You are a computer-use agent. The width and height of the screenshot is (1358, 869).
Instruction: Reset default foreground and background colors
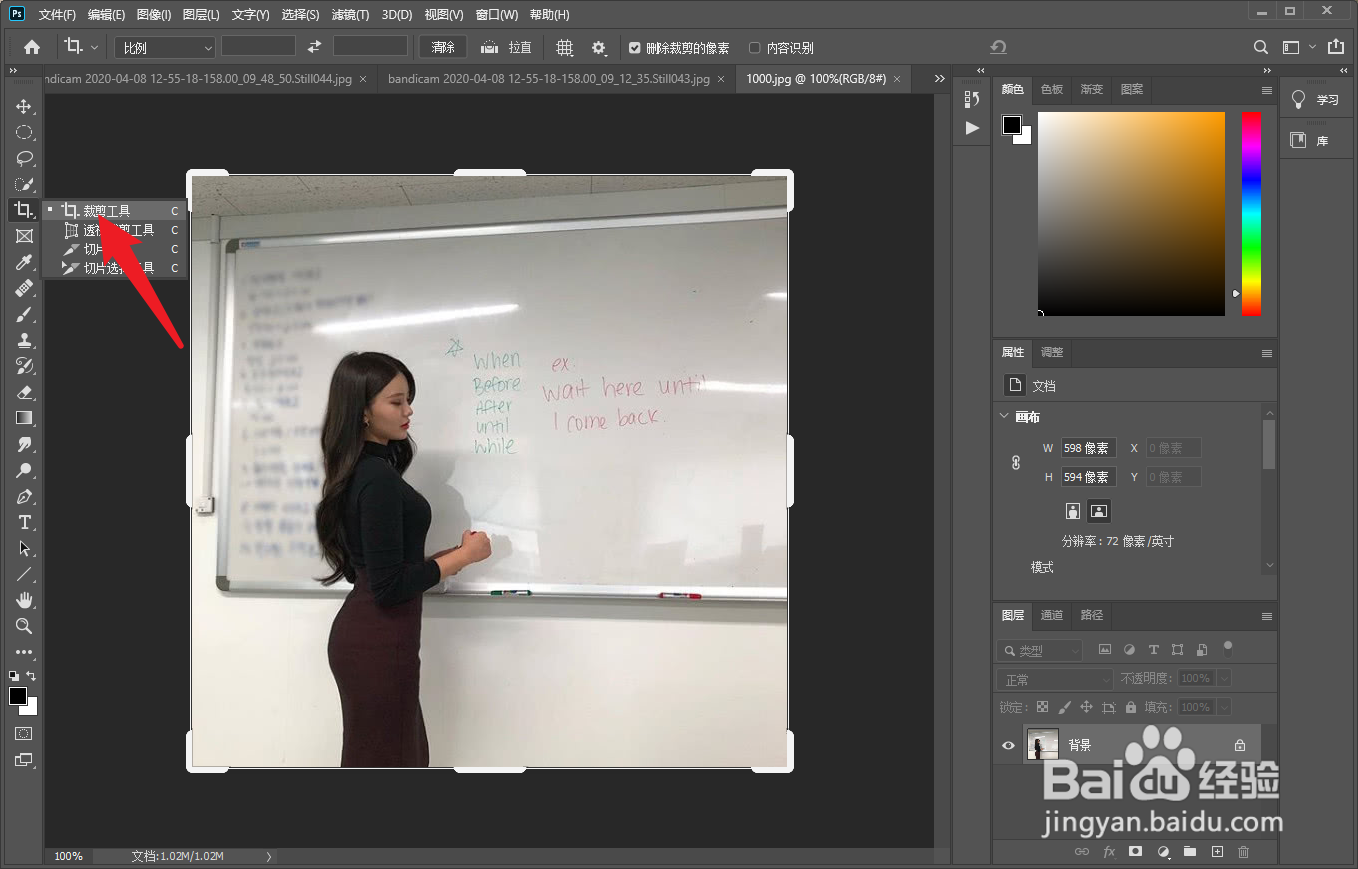tap(14, 676)
